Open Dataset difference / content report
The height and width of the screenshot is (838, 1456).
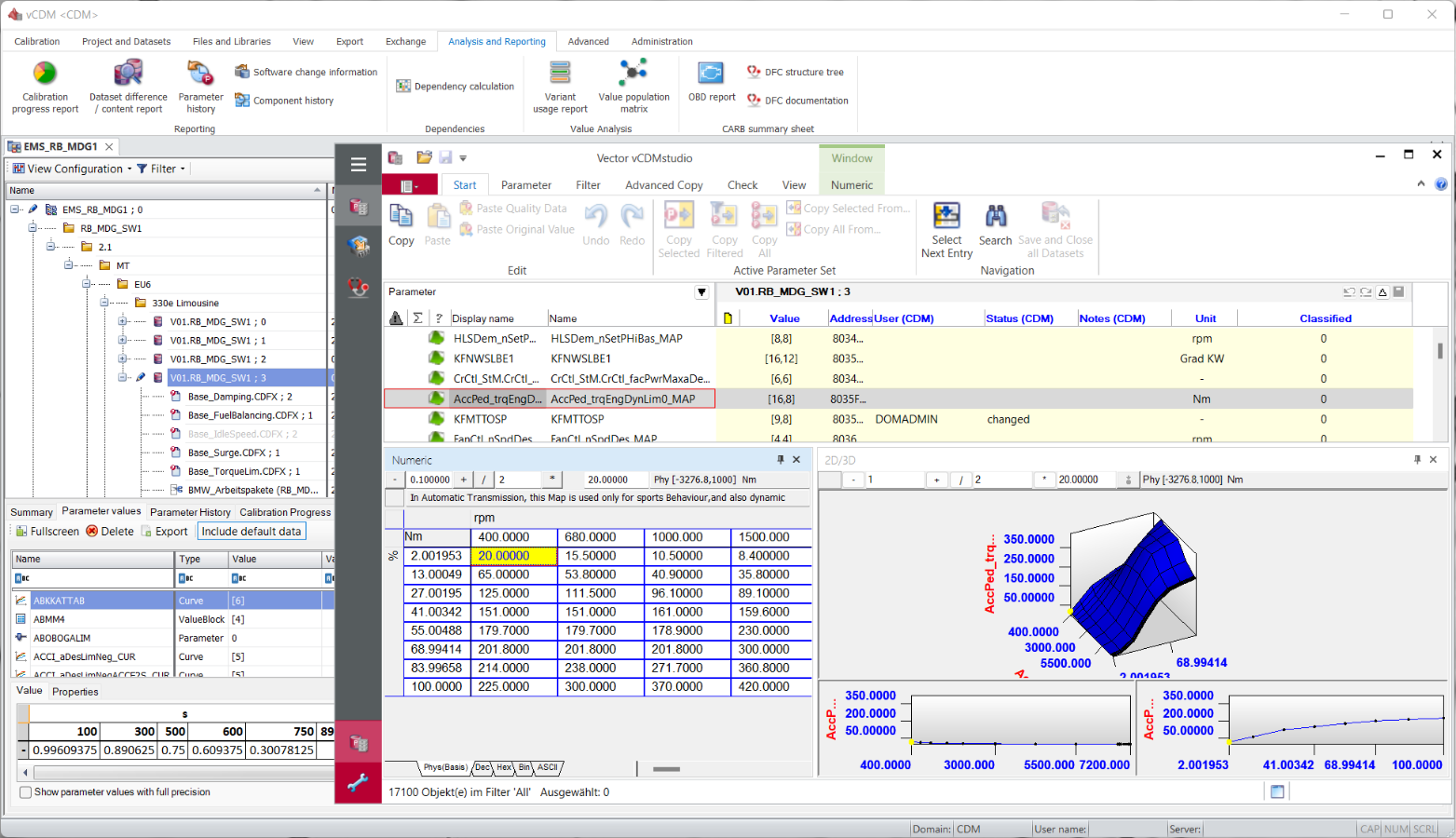tap(129, 87)
